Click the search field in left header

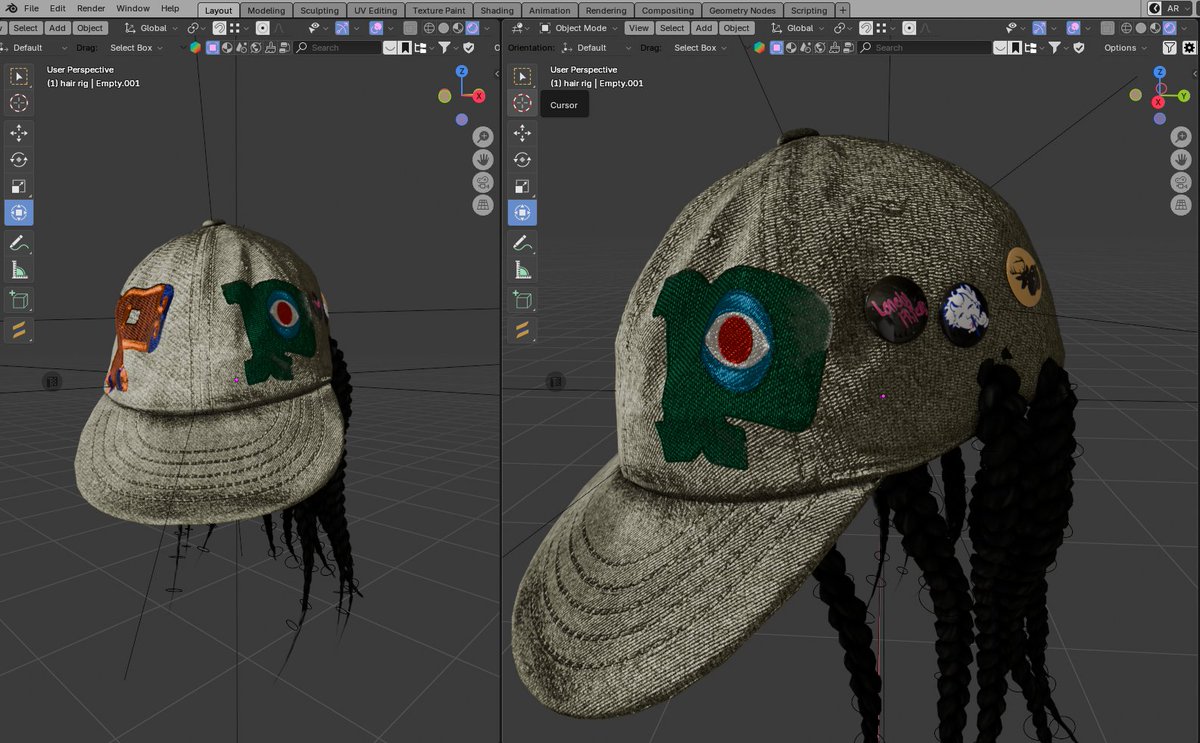click(337, 47)
